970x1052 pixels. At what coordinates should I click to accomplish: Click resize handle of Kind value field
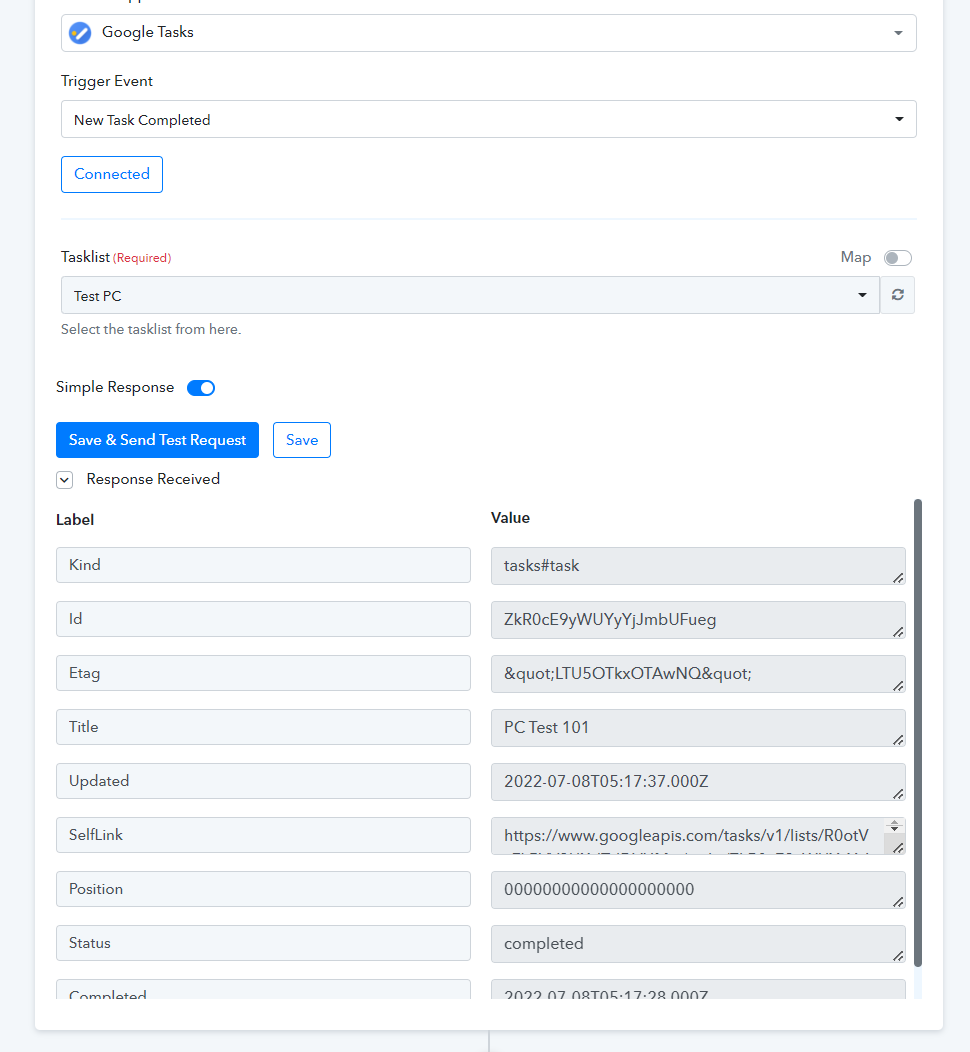[898, 578]
